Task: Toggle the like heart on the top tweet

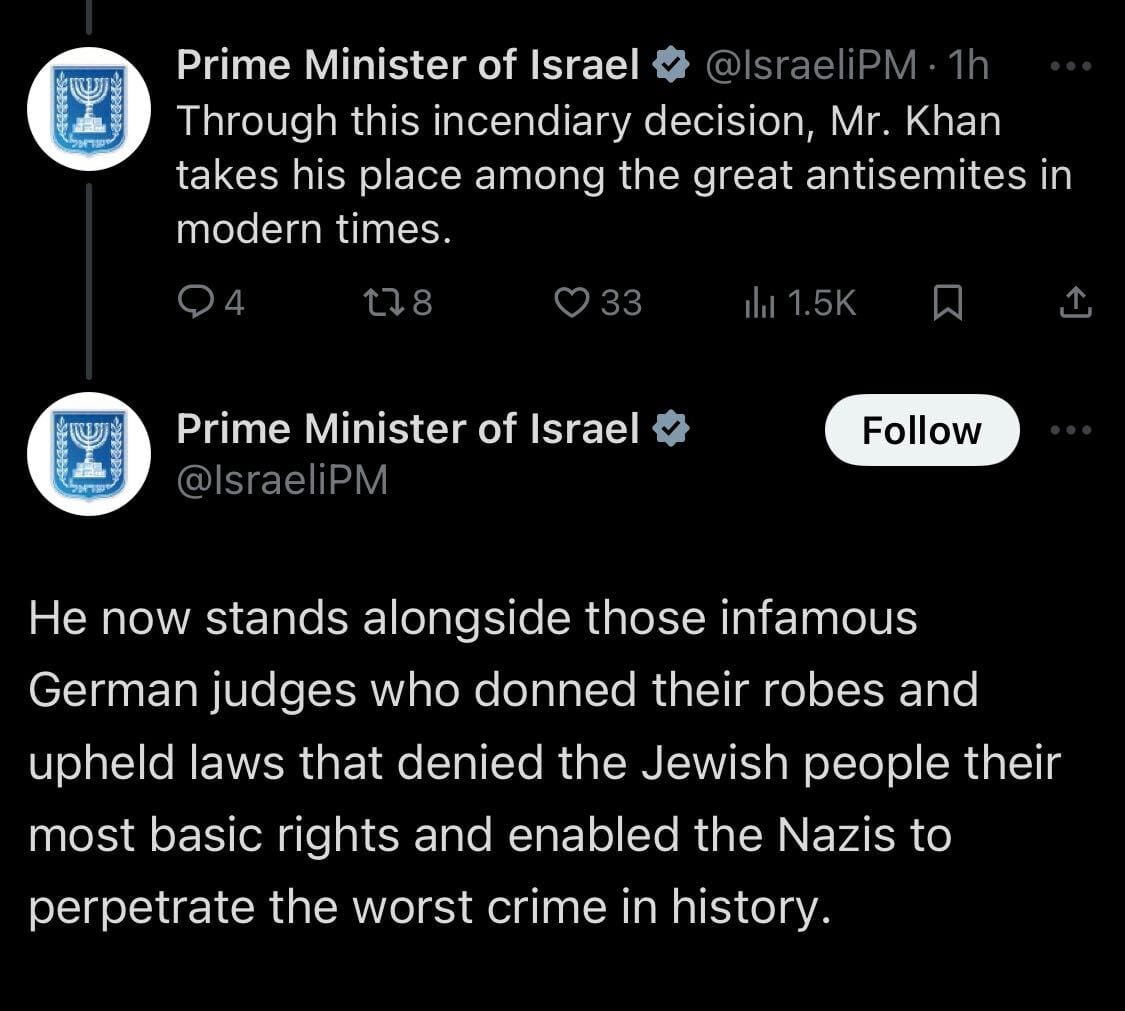Action: pyautogui.click(x=573, y=302)
